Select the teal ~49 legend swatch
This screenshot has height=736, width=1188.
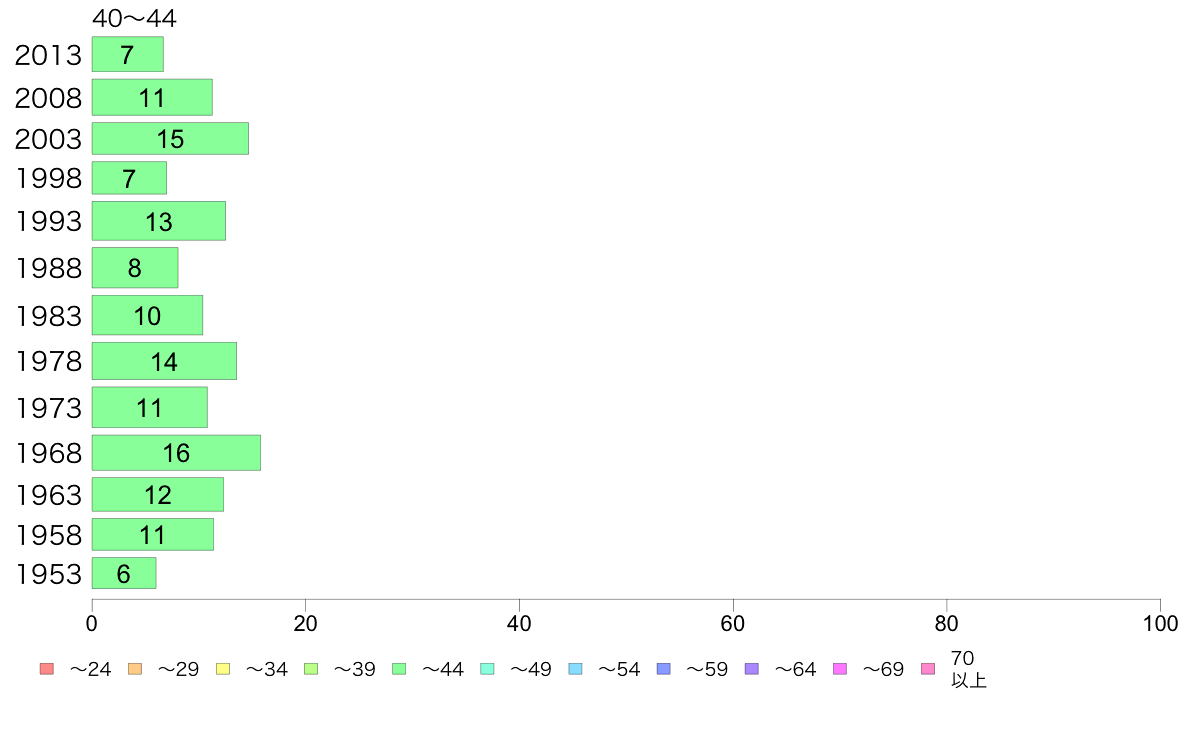487,669
